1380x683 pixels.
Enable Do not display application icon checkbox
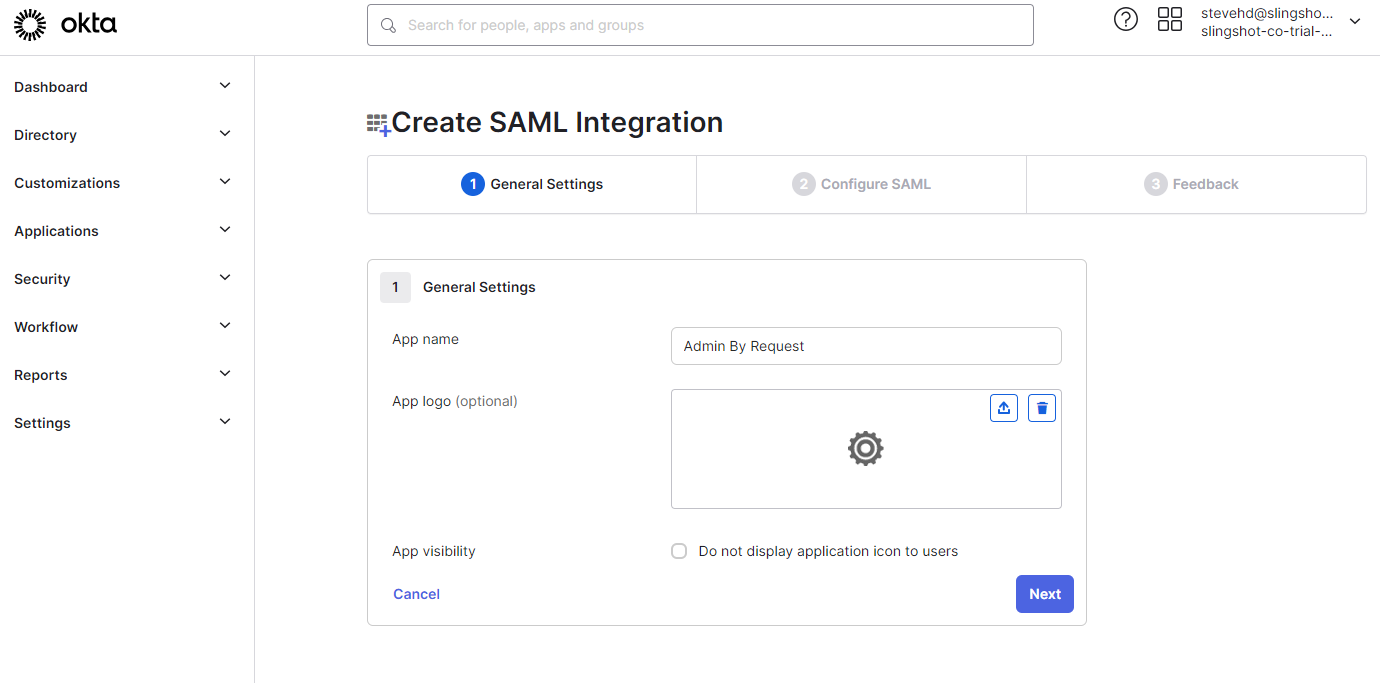679,551
